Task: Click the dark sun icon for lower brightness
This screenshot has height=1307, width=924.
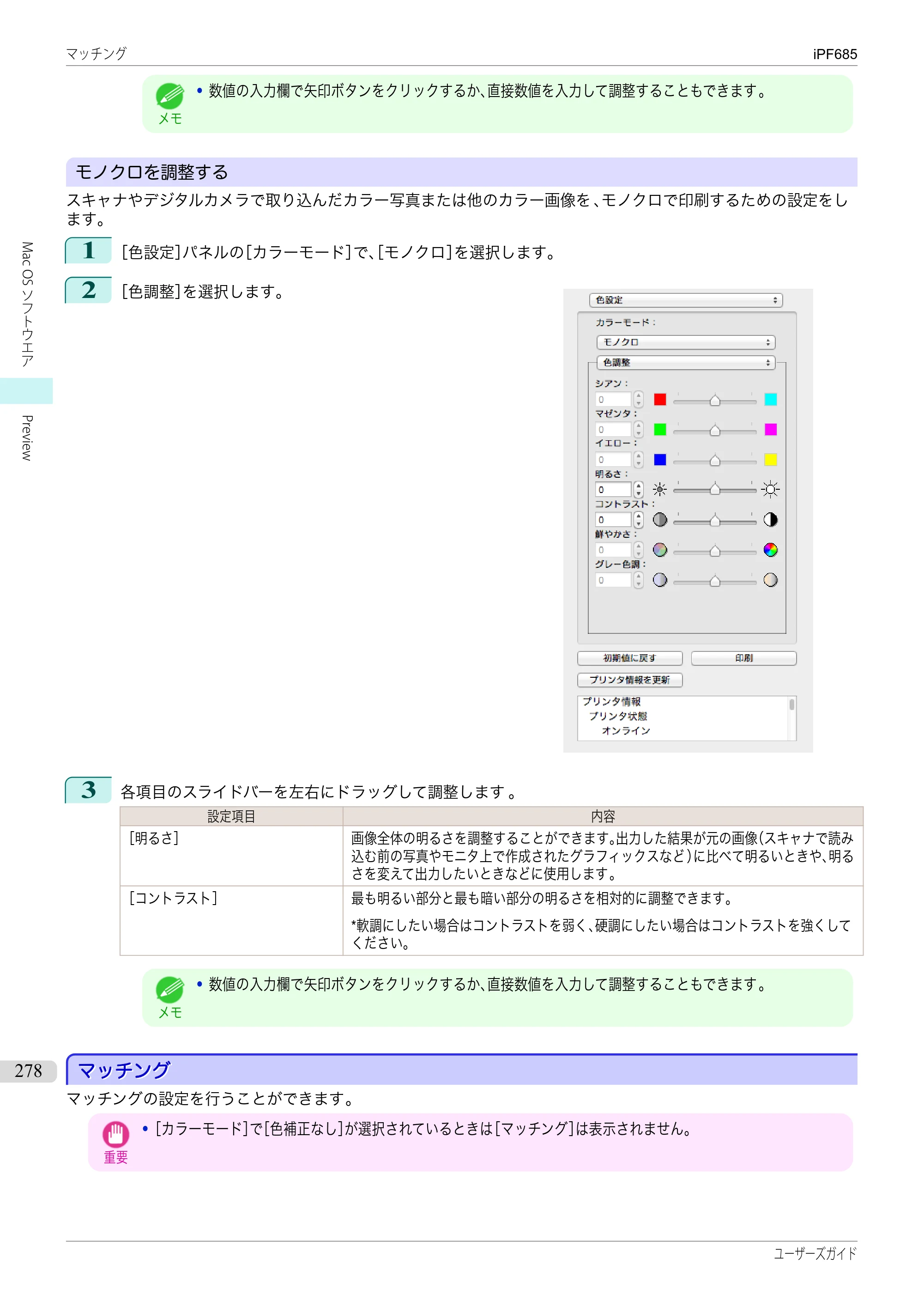Action: [x=660, y=490]
